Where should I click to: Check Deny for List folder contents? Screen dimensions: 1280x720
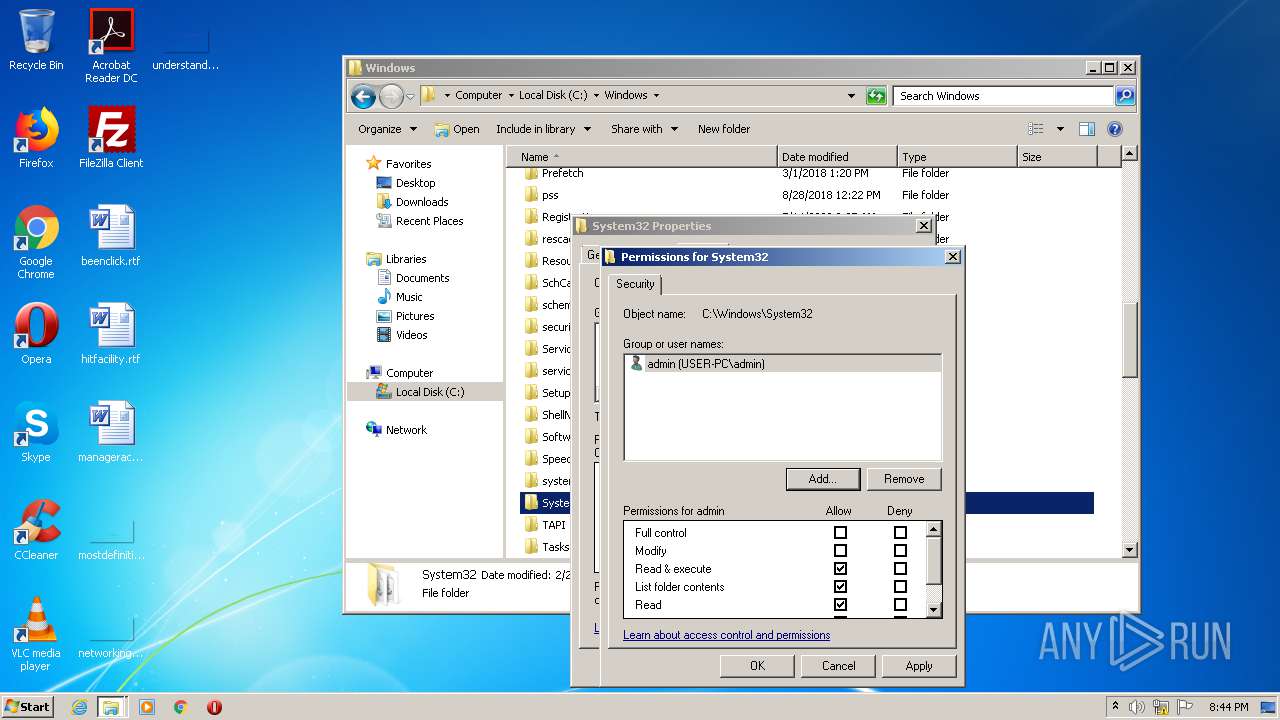pyautogui.click(x=900, y=587)
